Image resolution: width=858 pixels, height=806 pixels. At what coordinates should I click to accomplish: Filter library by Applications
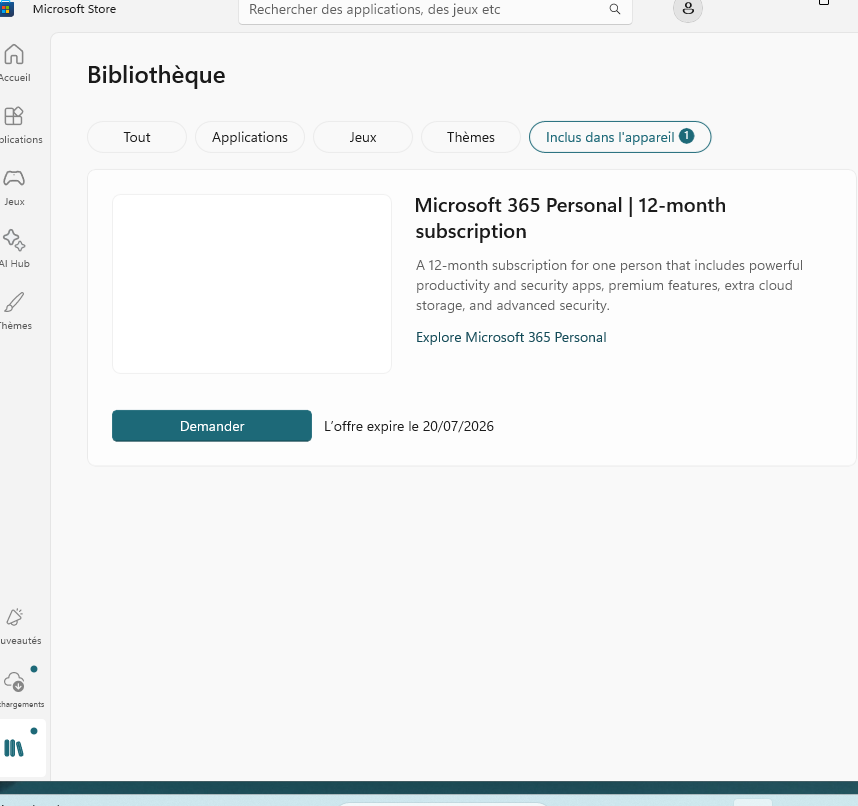point(250,137)
